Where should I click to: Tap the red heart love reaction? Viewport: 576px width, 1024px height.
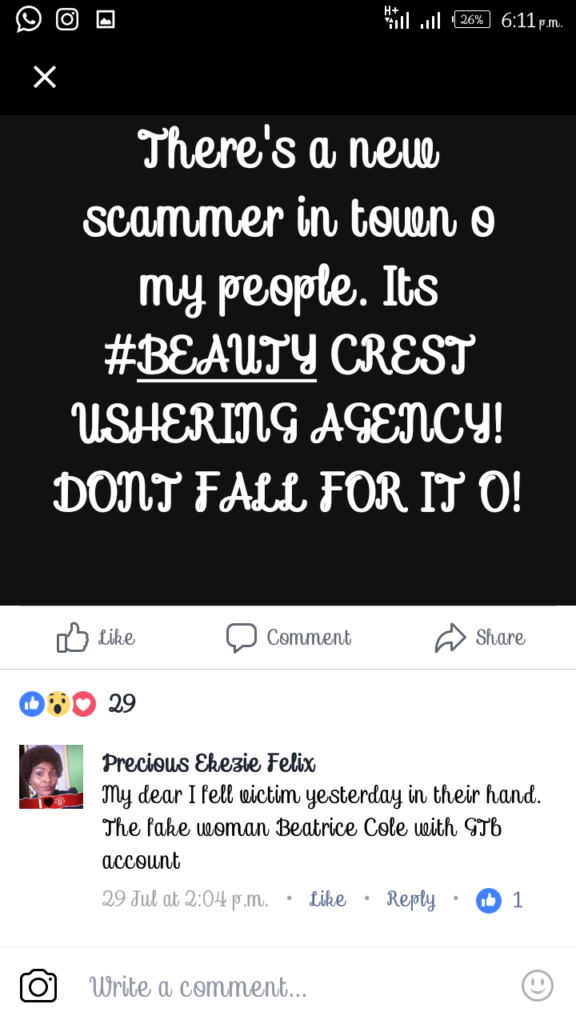point(84,704)
